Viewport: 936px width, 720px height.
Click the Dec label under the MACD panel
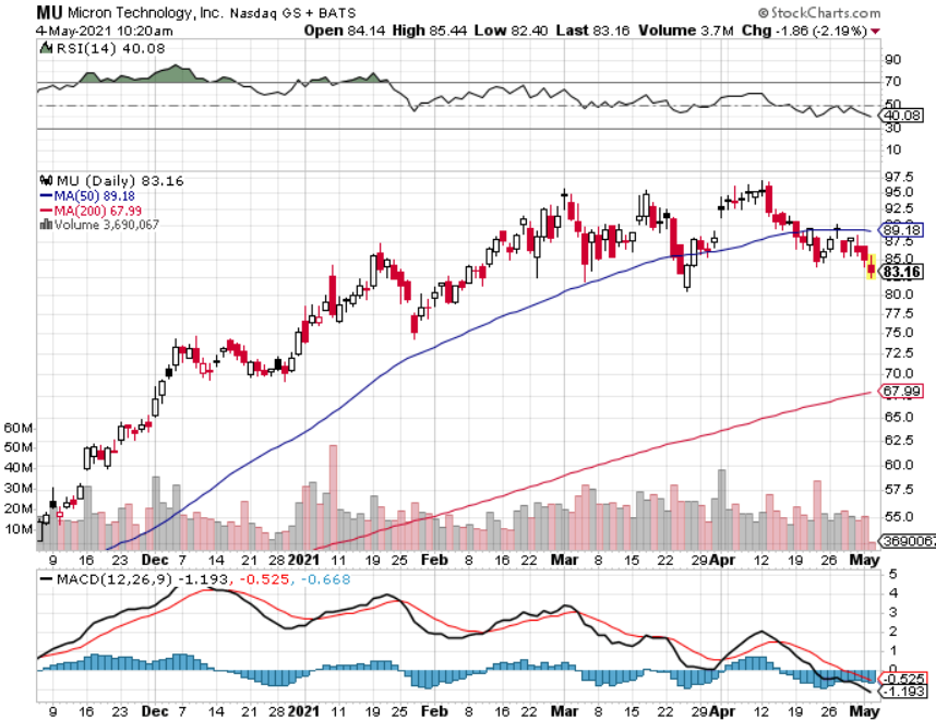[155, 712]
